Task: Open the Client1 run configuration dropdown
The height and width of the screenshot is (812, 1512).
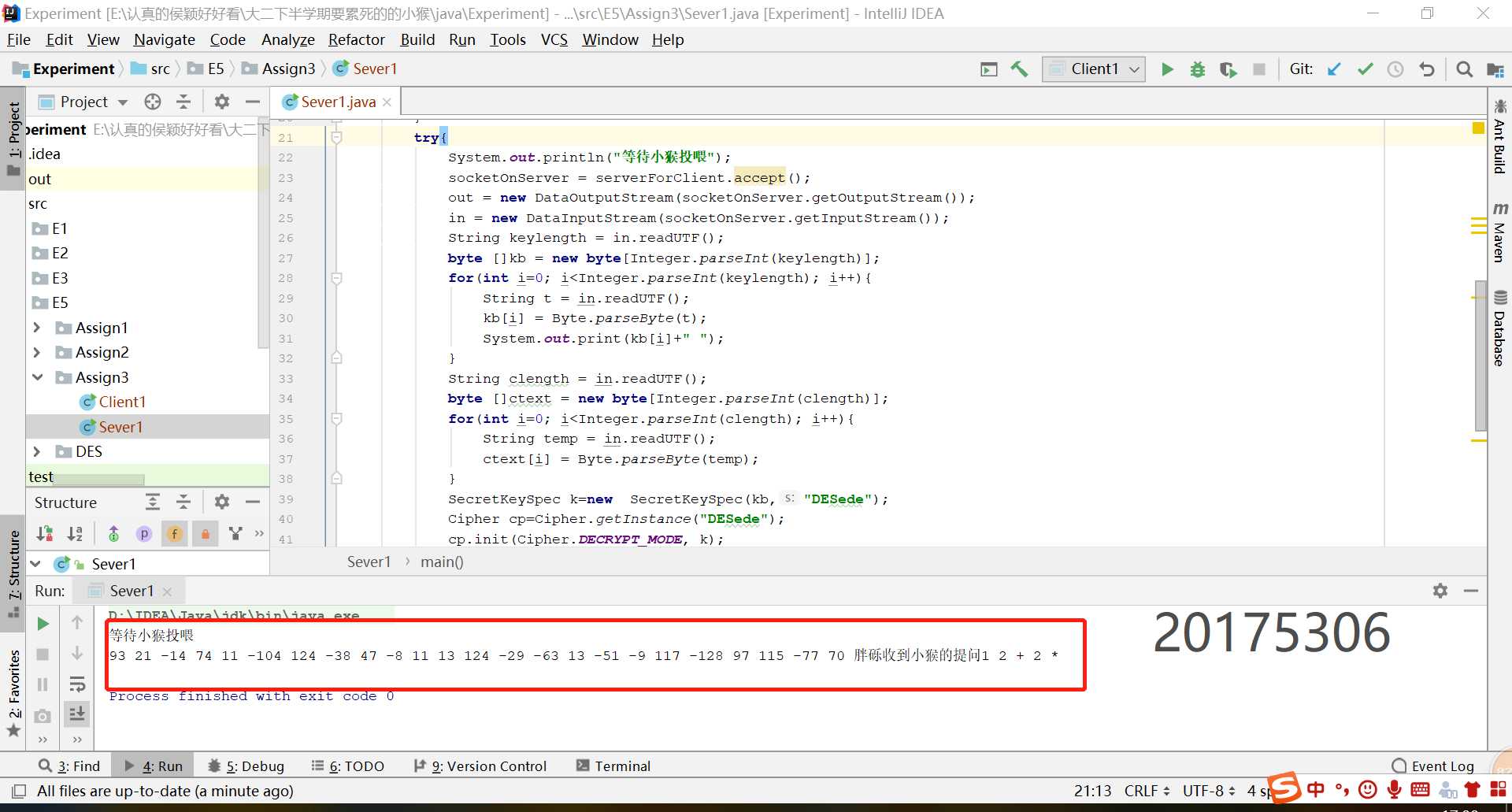Action: click(1093, 69)
